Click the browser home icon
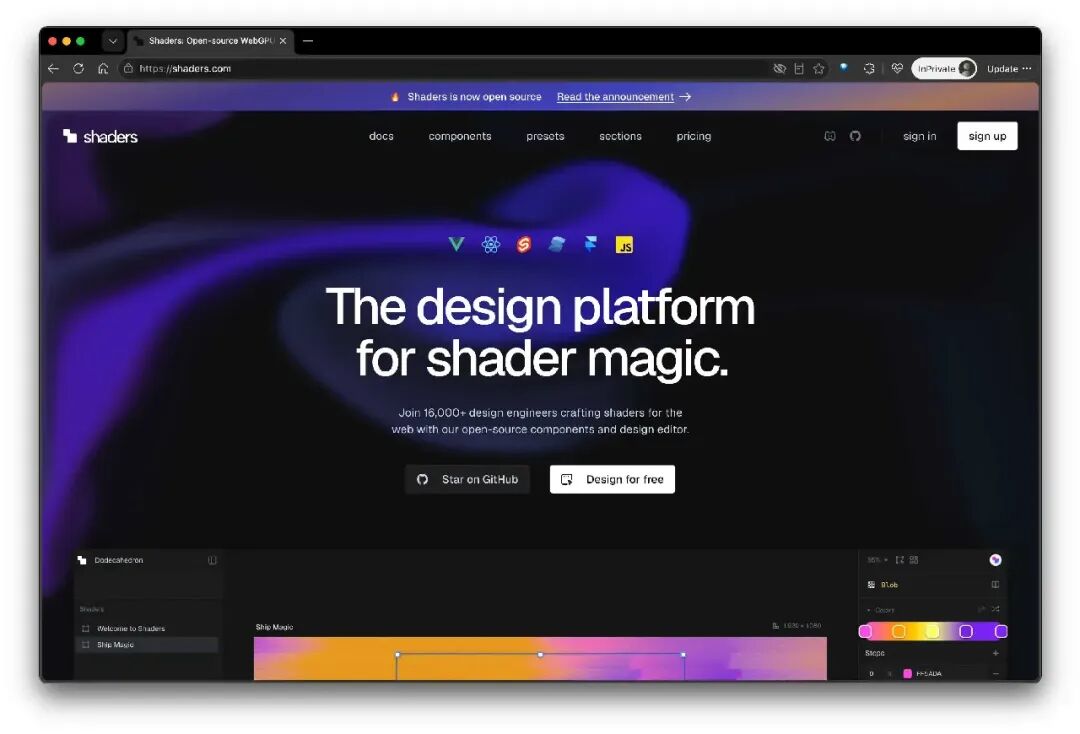1080x734 pixels. (103, 69)
